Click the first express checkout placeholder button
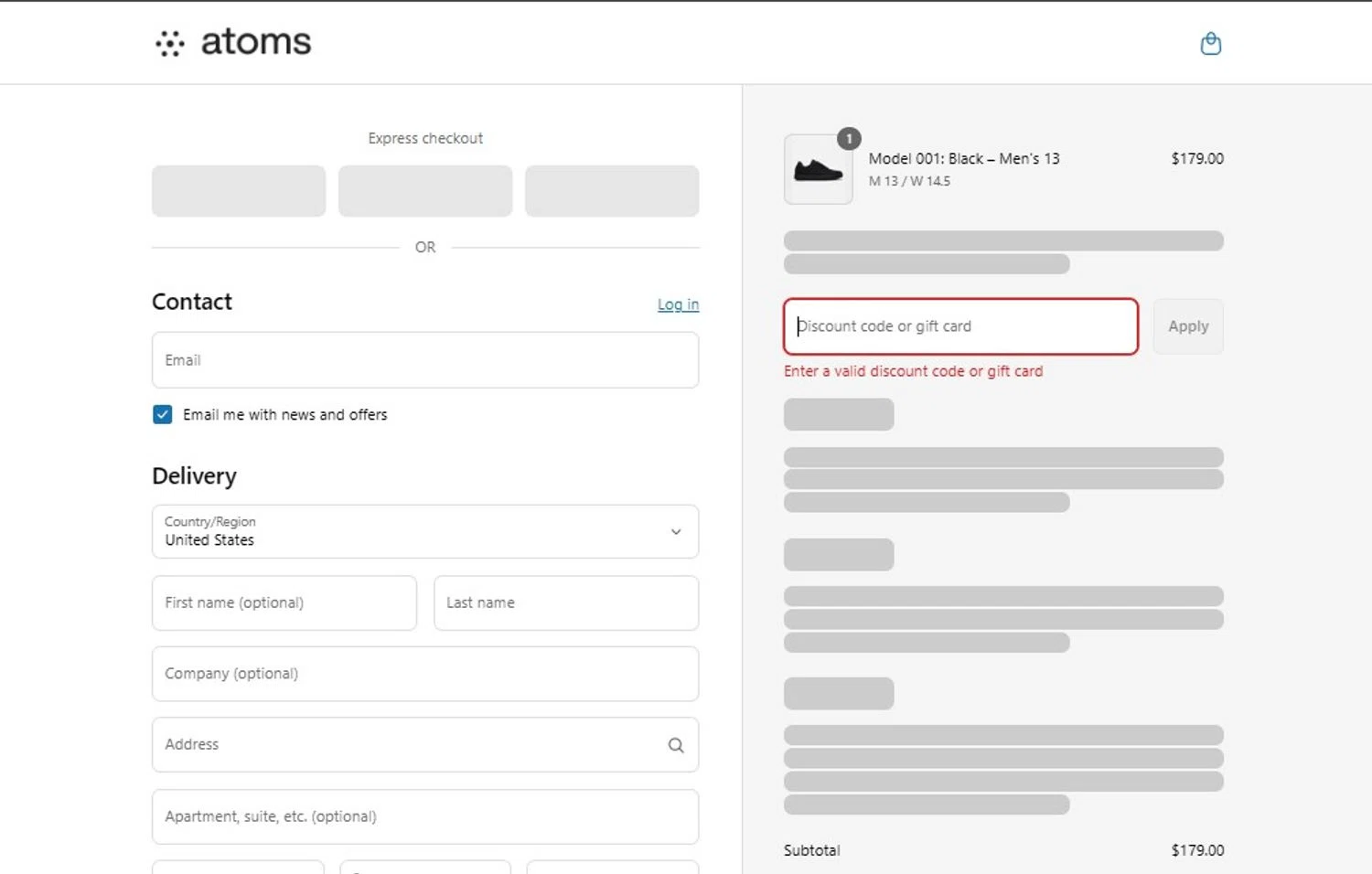 (239, 191)
